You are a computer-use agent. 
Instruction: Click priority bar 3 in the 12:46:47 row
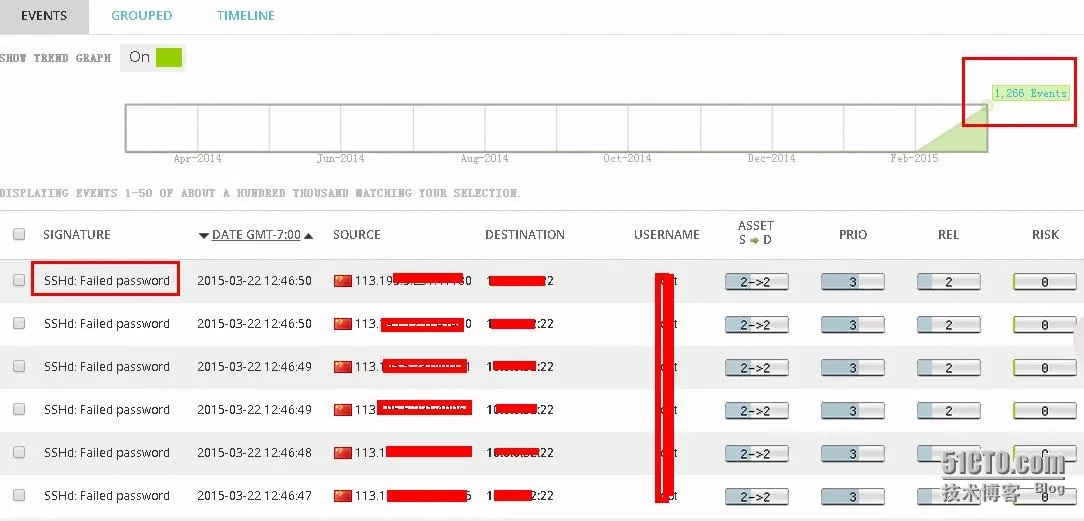(x=852, y=497)
